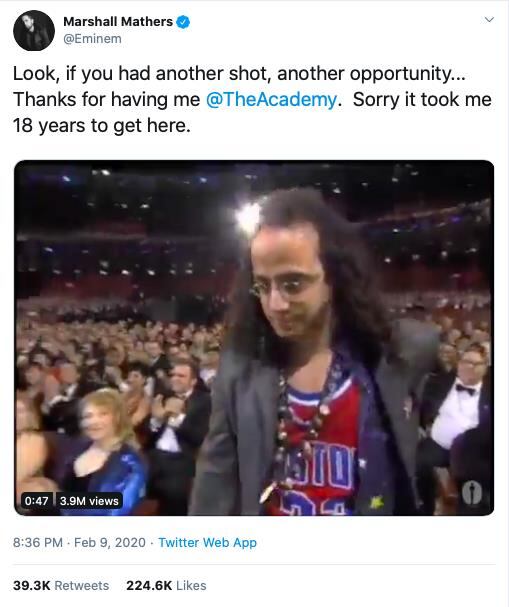Expand the tweet options chevron
Screen dimensions: 509x607
(489, 20)
